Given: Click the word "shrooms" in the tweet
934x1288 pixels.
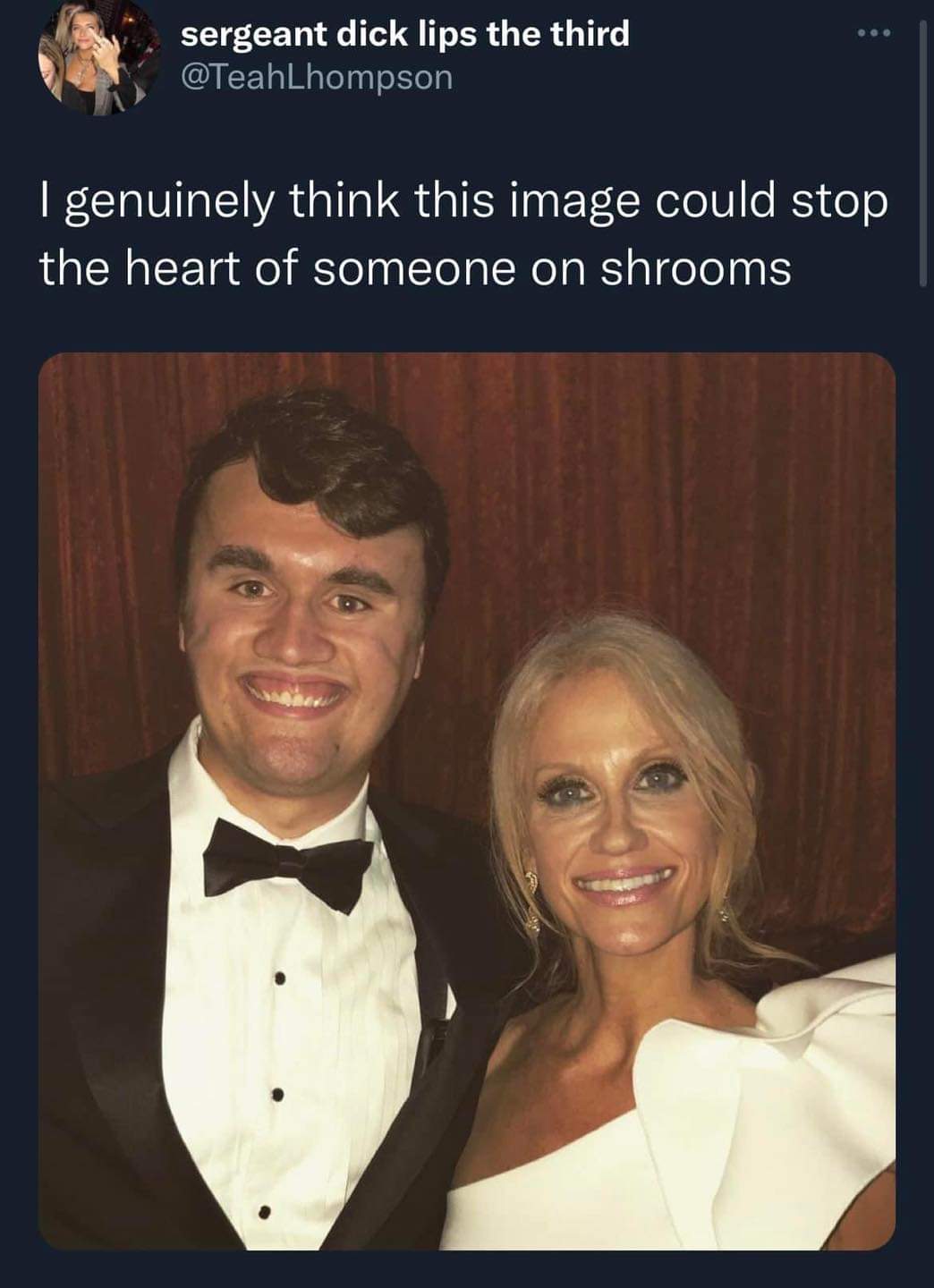Looking at the screenshot, I should [695, 268].
